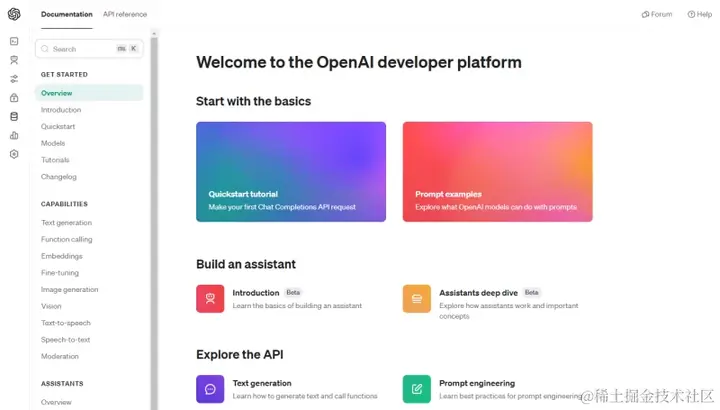Viewport: 720px width, 410px height.
Task: Open Text-to-speech in the sidebar
Action: point(66,323)
